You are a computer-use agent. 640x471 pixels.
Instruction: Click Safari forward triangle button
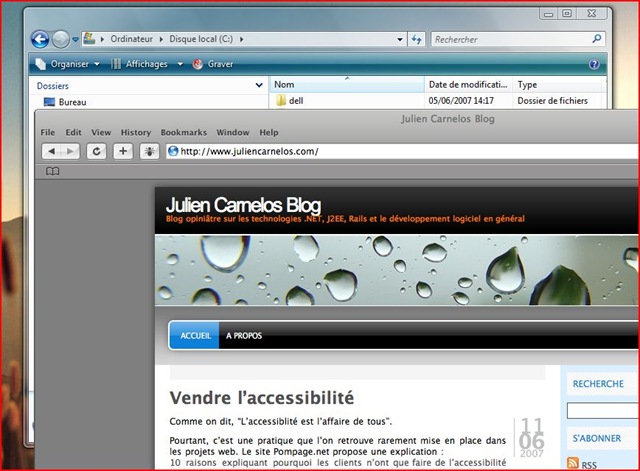(x=70, y=151)
